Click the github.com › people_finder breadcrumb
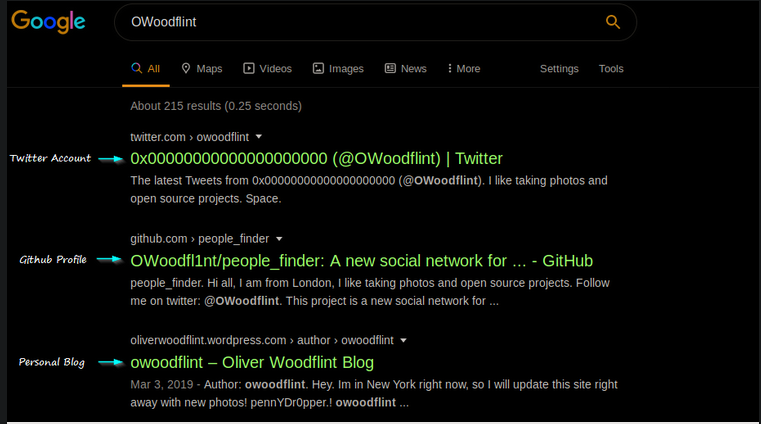 tap(200, 239)
